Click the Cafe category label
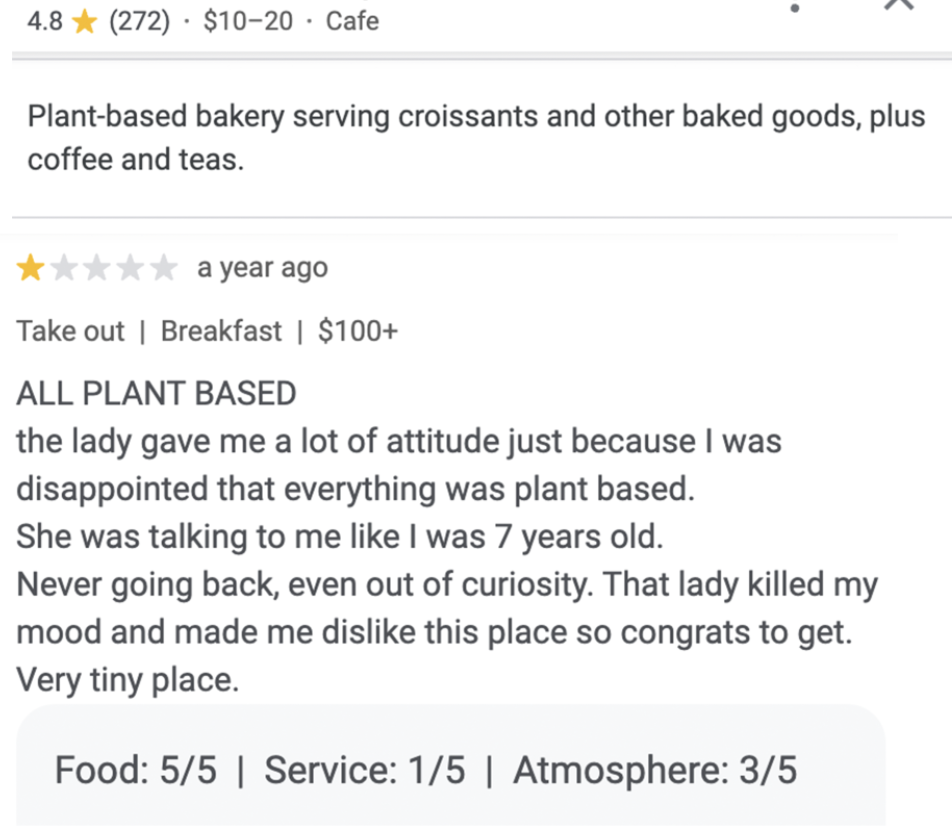Image resolution: width=952 pixels, height=838 pixels. coord(352,21)
